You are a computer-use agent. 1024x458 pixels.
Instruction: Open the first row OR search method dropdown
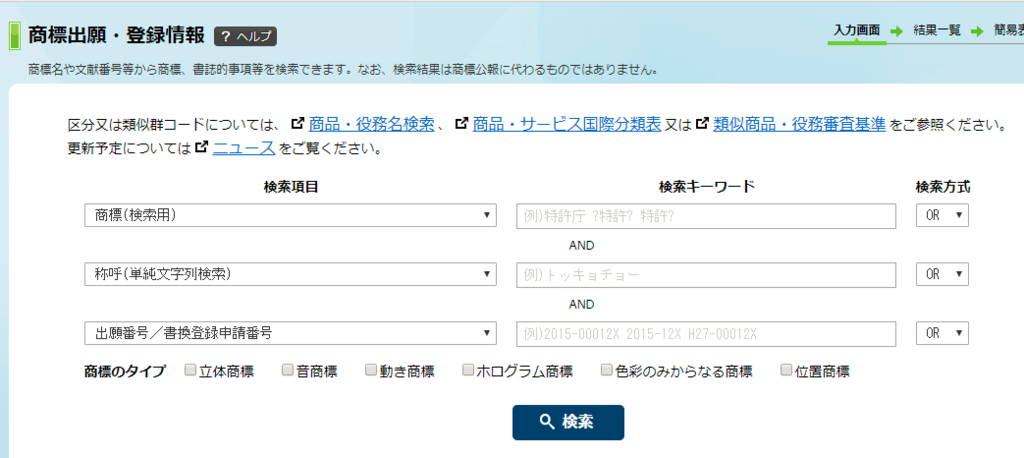click(x=942, y=215)
